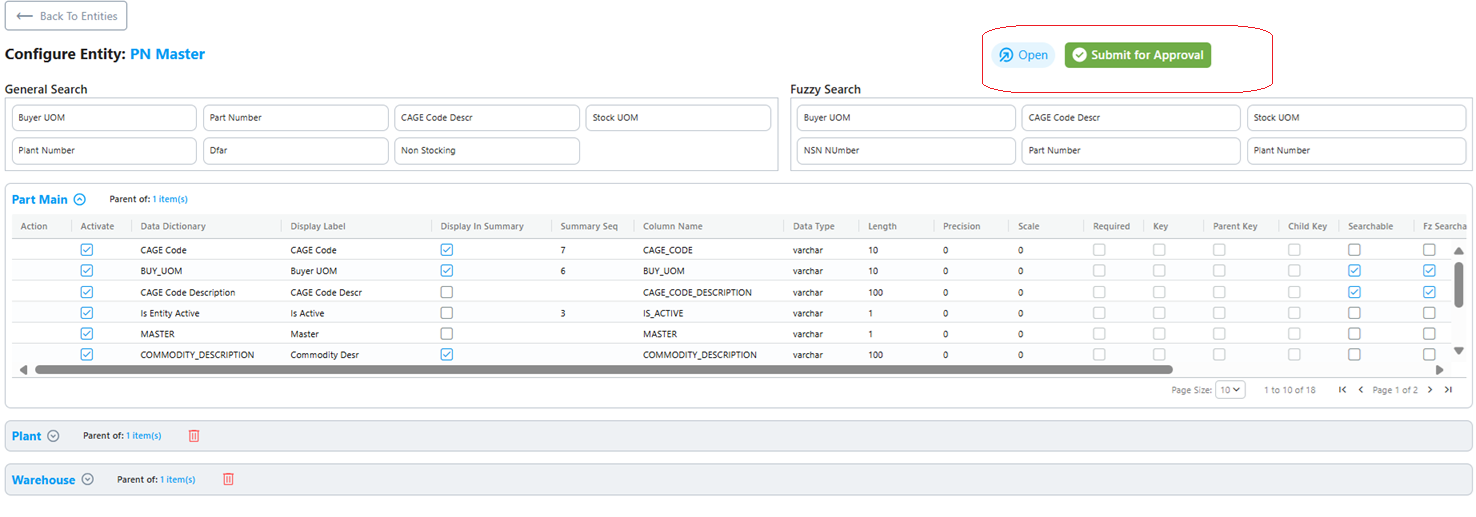
Task: Open the Page Size dropdown
Action: click(x=1230, y=390)
